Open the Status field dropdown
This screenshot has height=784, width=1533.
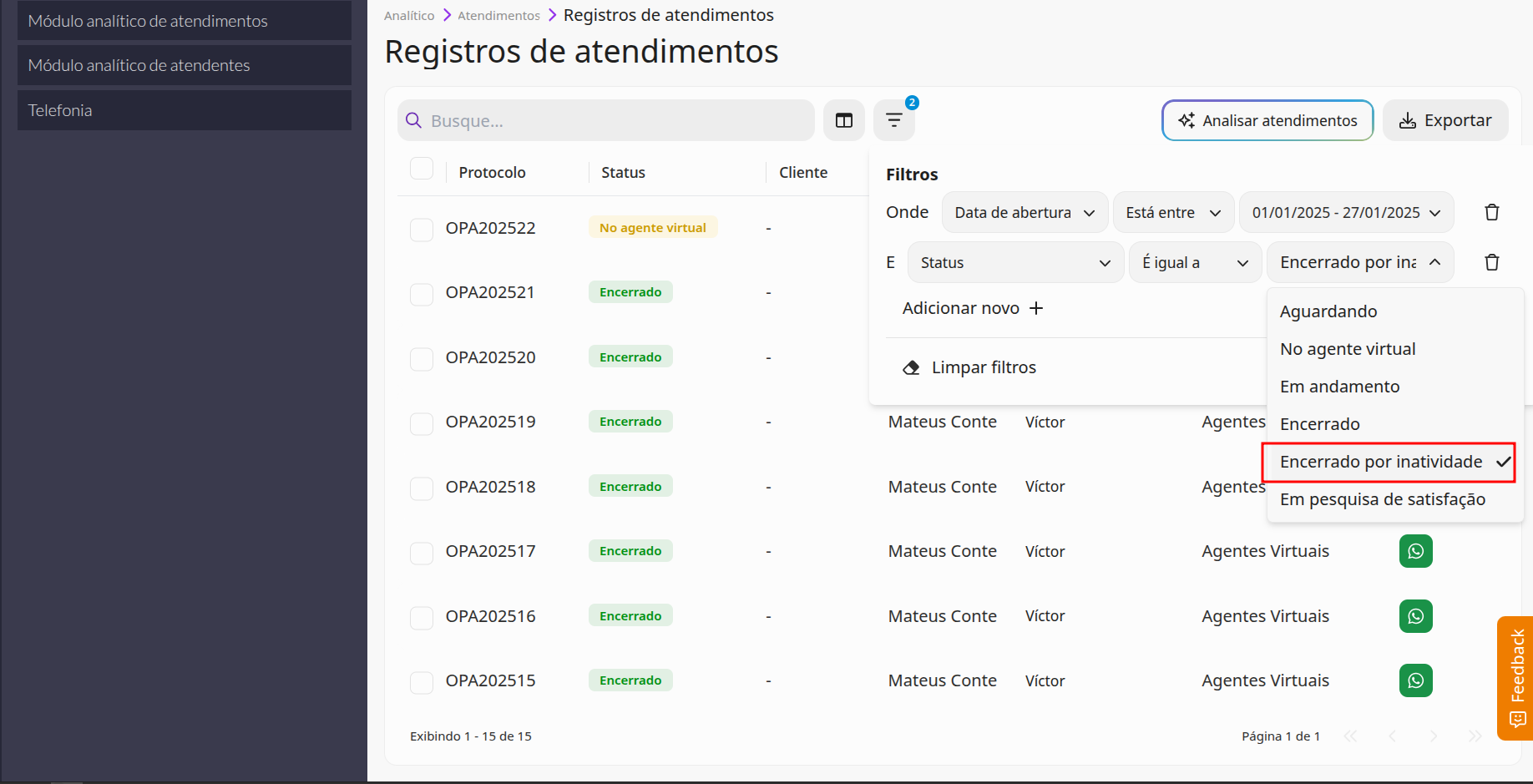[x=1015, y=262]
